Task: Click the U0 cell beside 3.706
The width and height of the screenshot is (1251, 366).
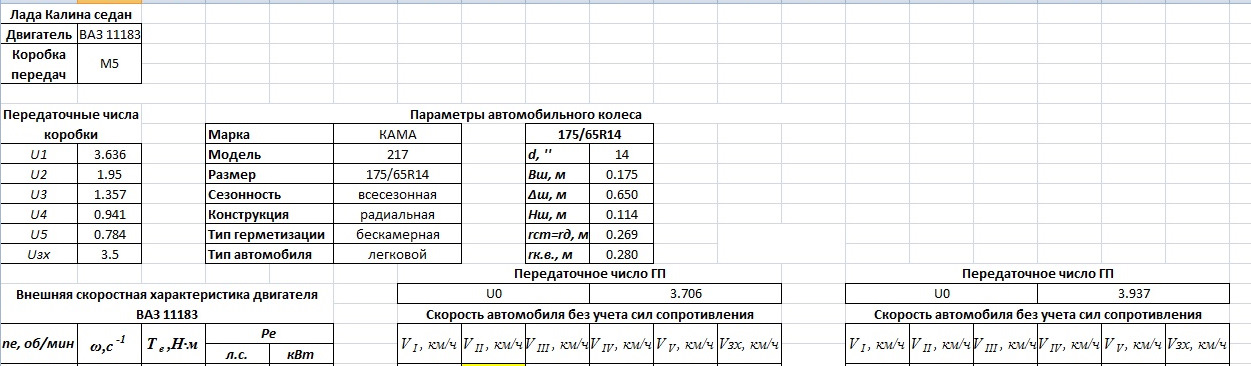Action: tap(493, 294)
